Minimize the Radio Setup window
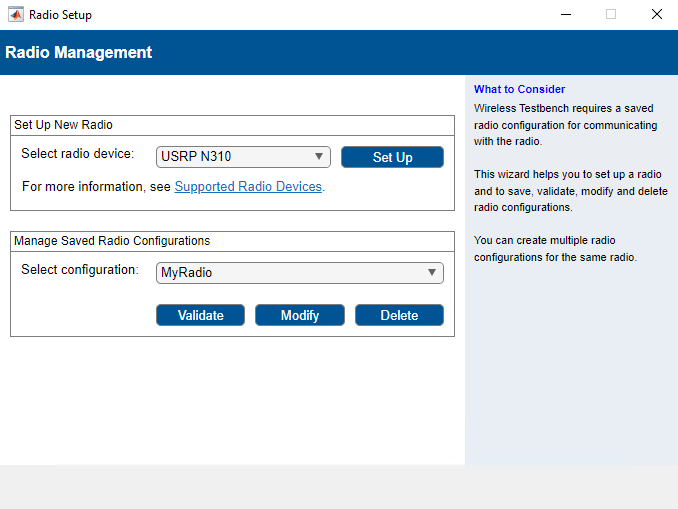 click(x=565, y=15)
